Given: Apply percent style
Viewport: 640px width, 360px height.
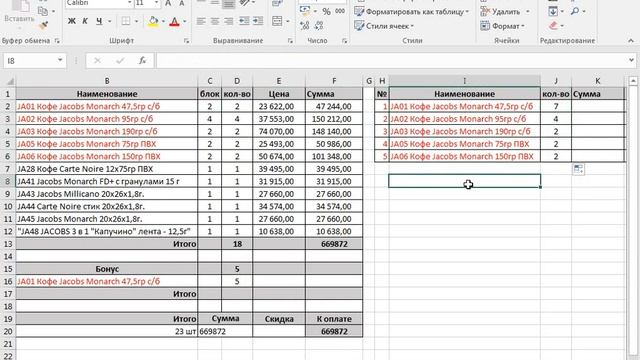Looking at the screenshot, I should click(327, 11).
